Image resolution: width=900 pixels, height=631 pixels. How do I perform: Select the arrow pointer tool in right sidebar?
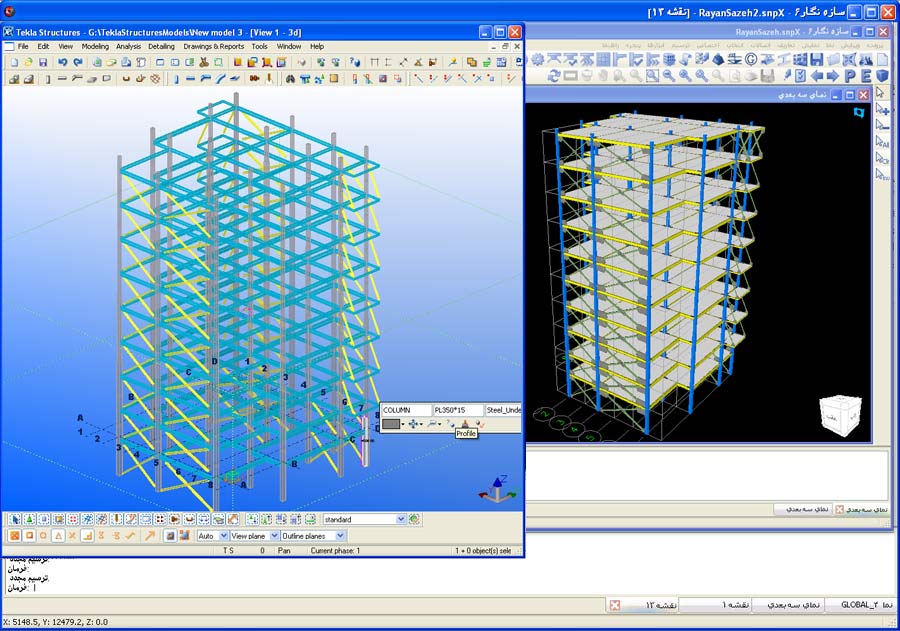point(882,92)
